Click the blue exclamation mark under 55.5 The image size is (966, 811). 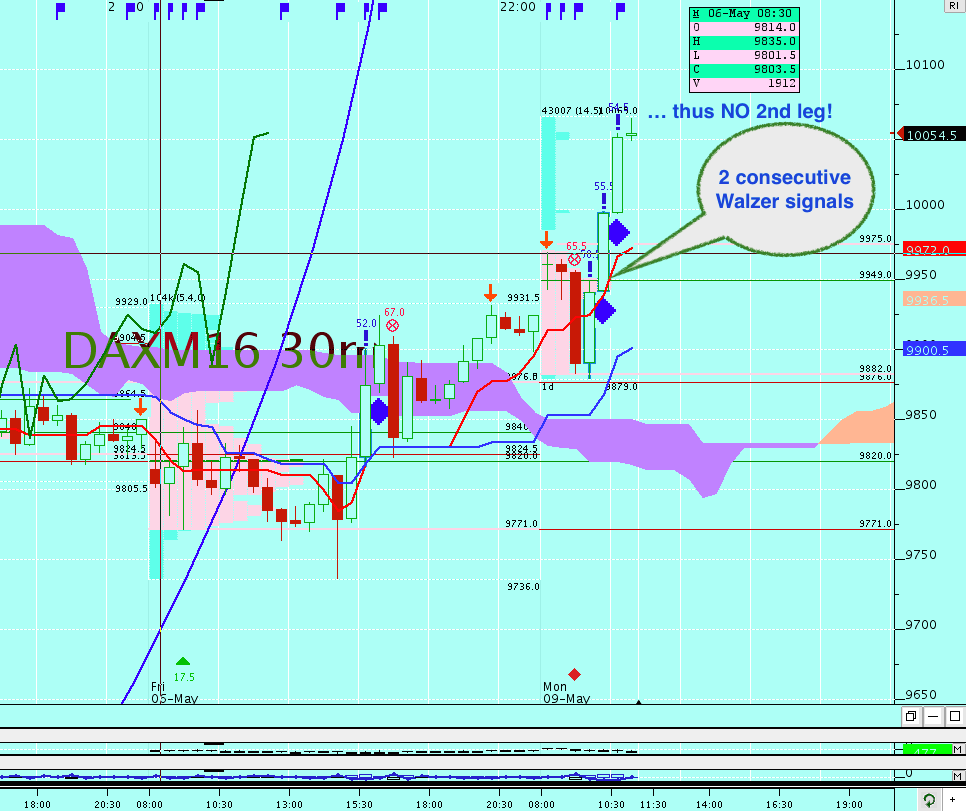604,202
